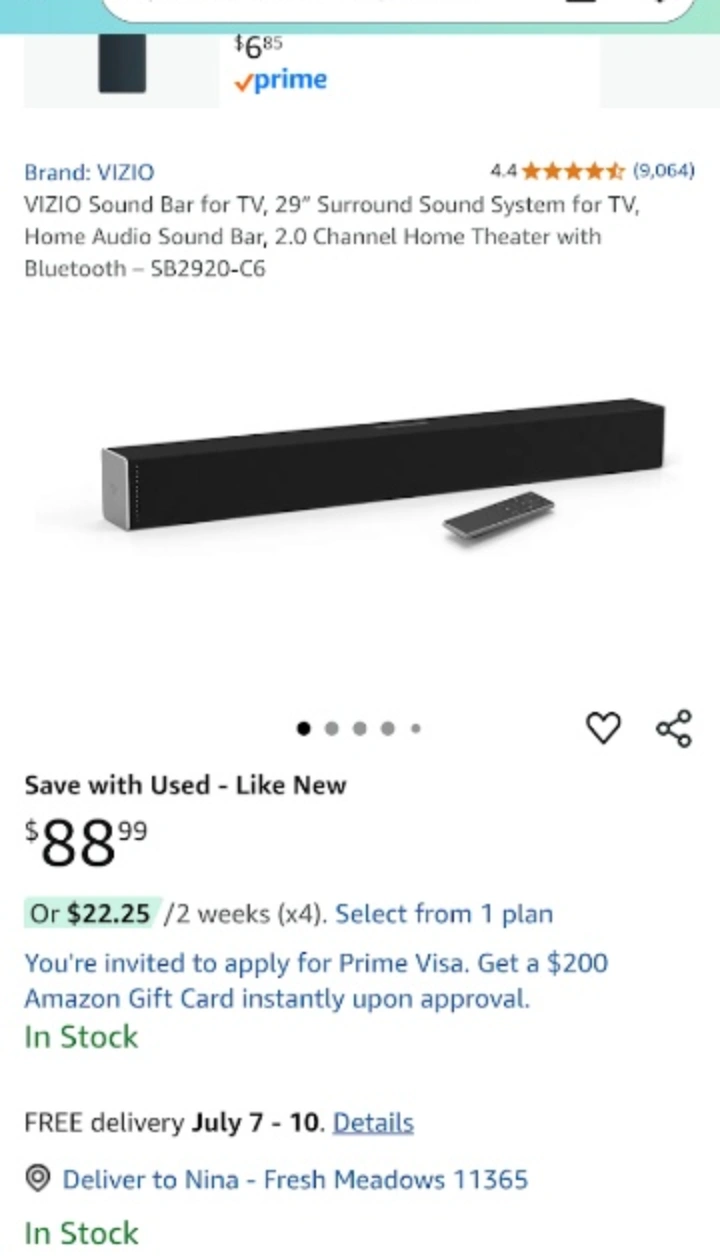
Task: Open the Prime Visa gift card offer
Action: [x=316, y=981]
